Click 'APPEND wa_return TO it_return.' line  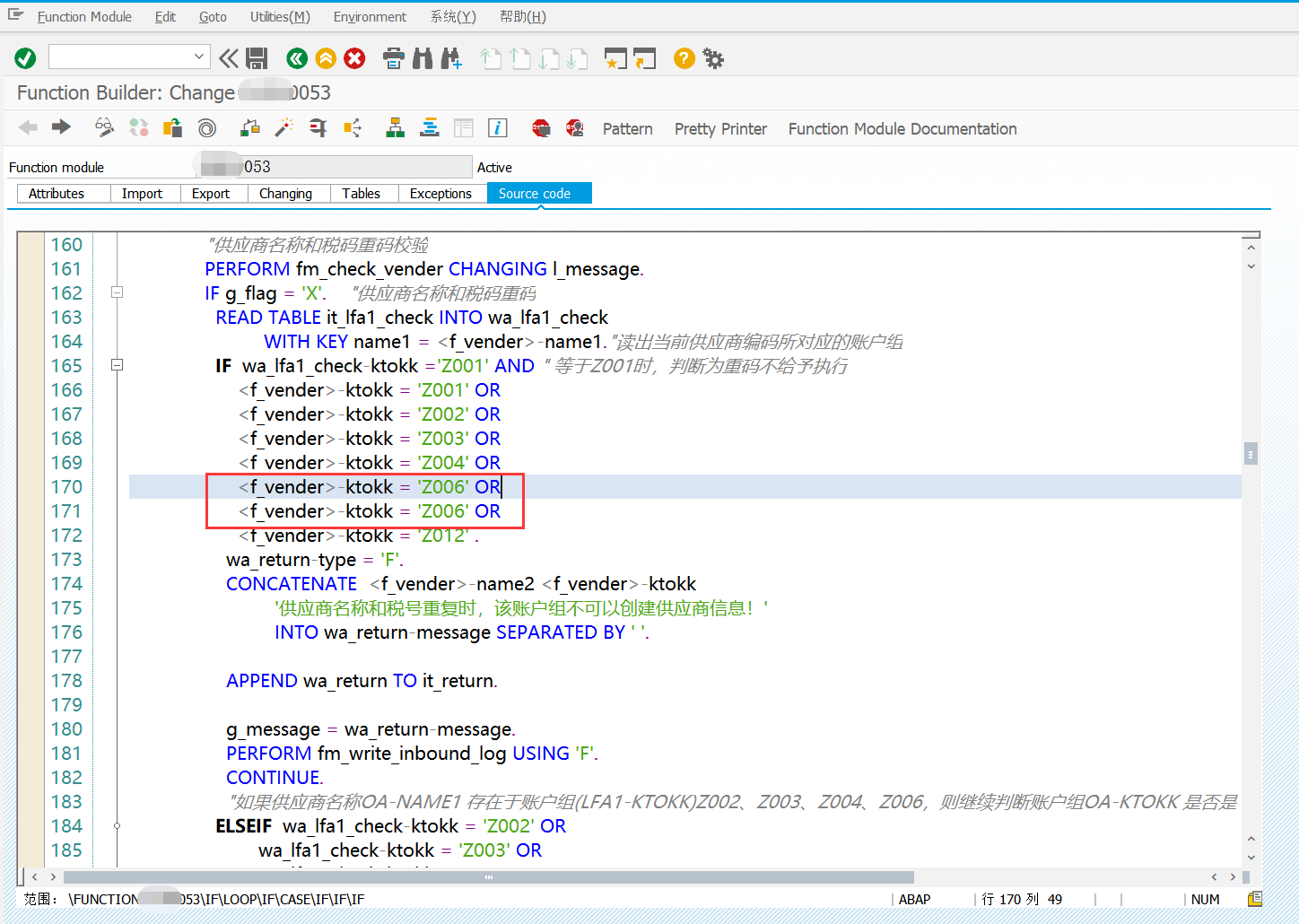tap(362, 681)
